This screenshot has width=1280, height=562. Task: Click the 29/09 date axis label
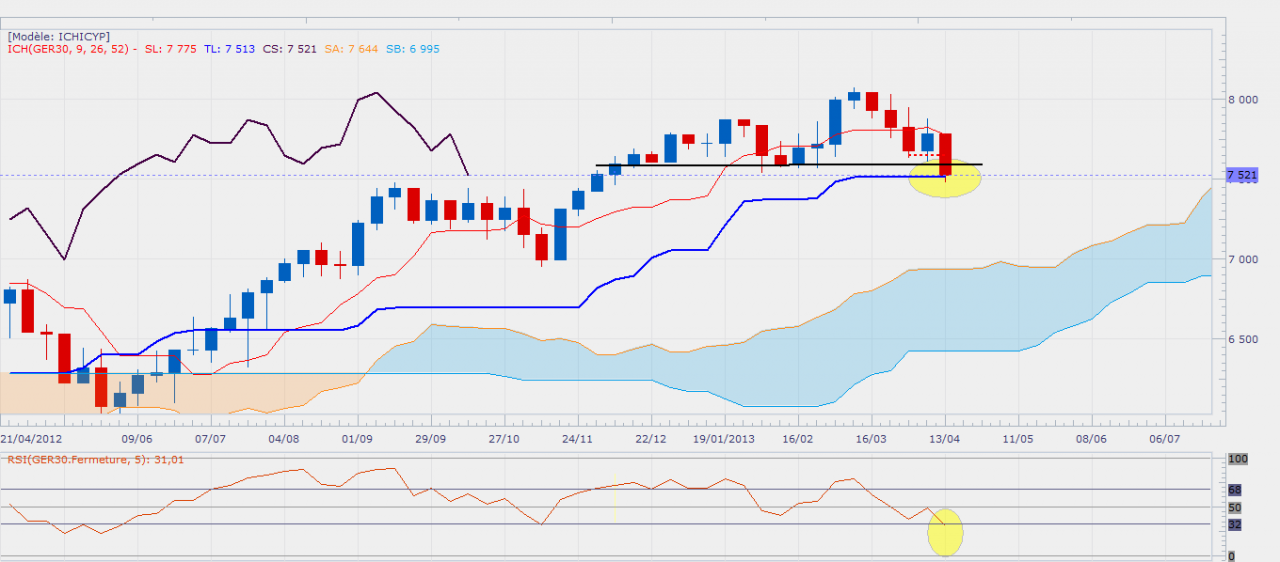pos(431,438)
